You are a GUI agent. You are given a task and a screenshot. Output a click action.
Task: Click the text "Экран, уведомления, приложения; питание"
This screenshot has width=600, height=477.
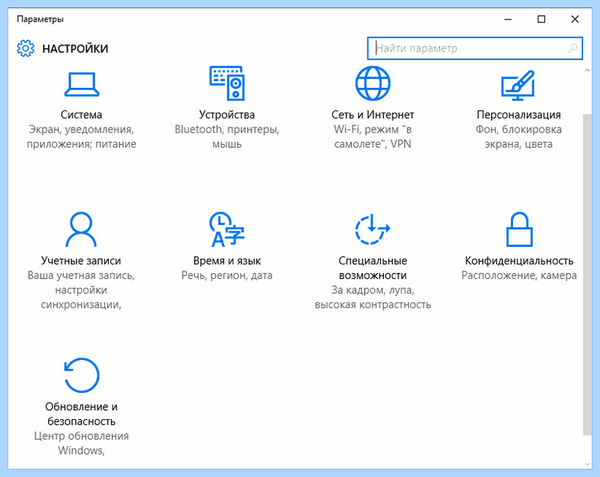coord(81,137)
